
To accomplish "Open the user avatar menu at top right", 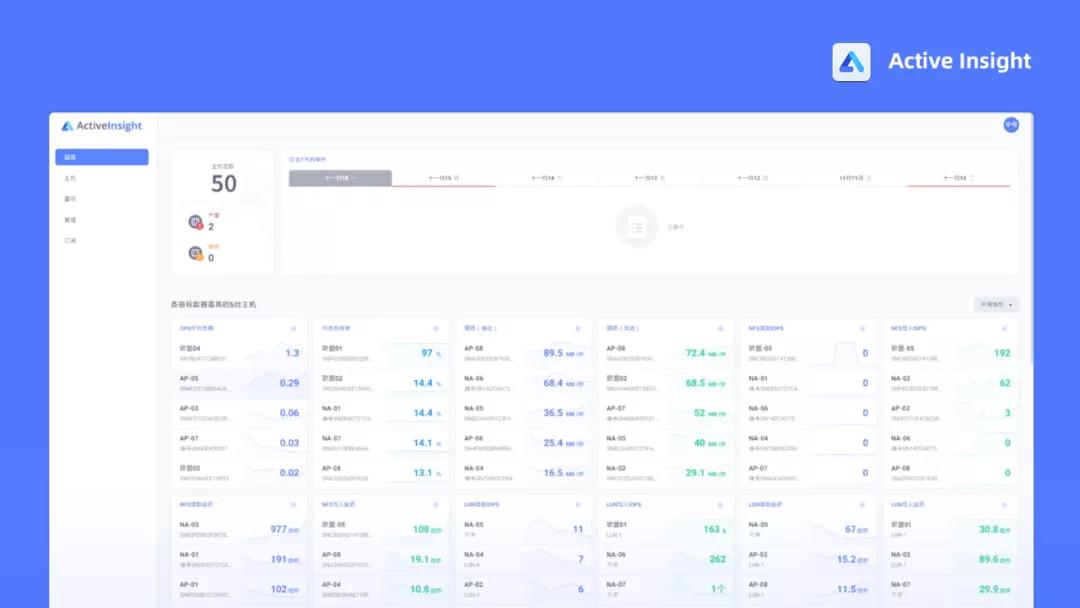I will click(1010, 125).
